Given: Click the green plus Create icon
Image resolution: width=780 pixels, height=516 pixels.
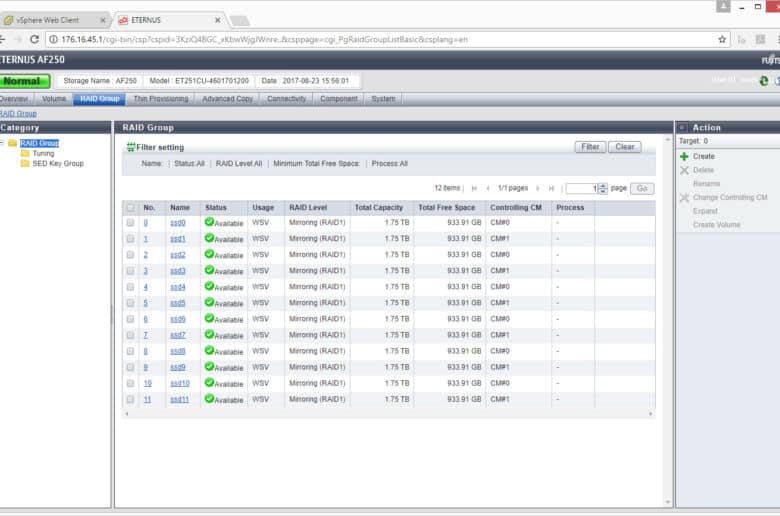Looking at the screenshot, I should coord(684,156).
